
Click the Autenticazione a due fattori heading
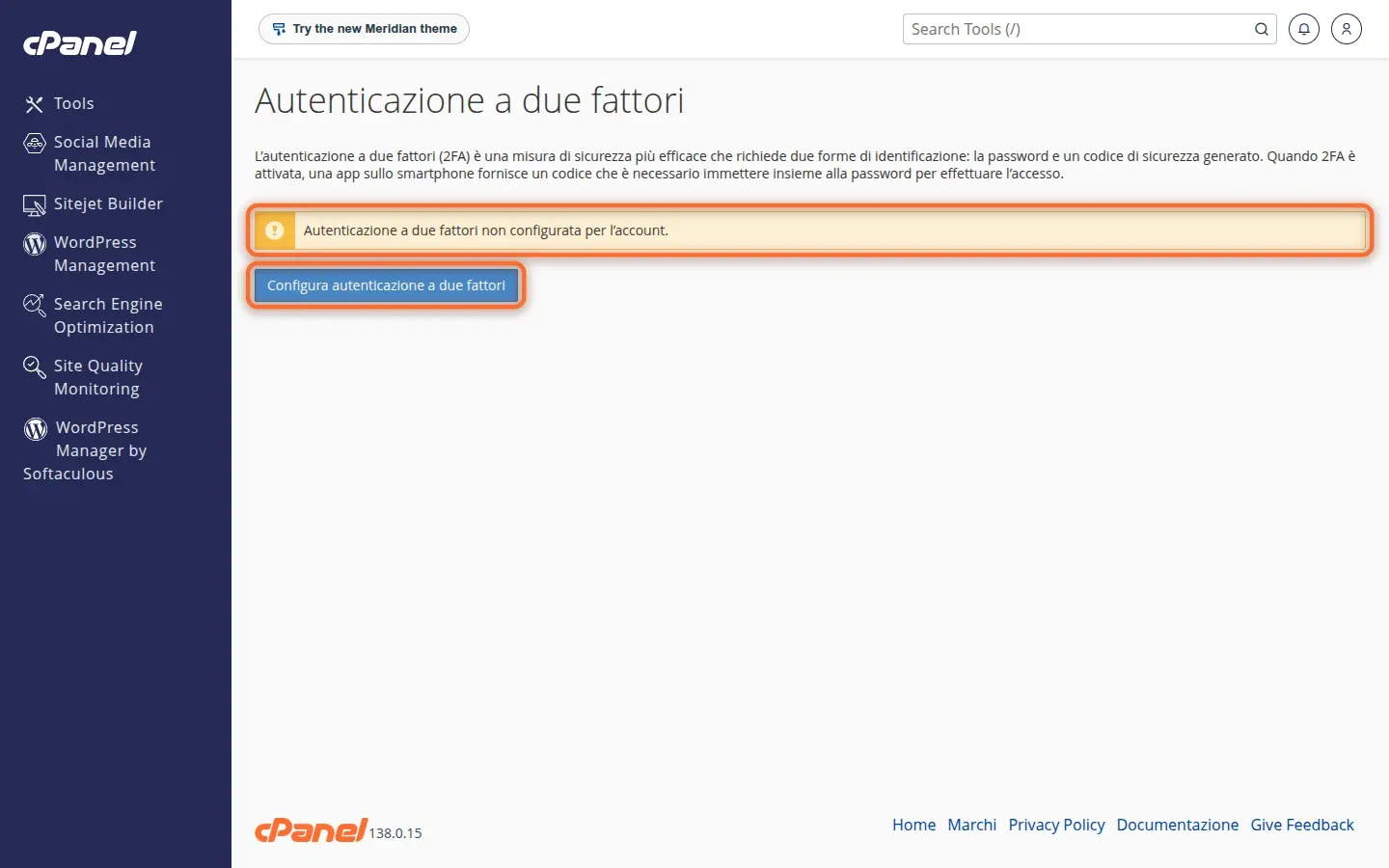pyautogui.click(x=470, y=100)
